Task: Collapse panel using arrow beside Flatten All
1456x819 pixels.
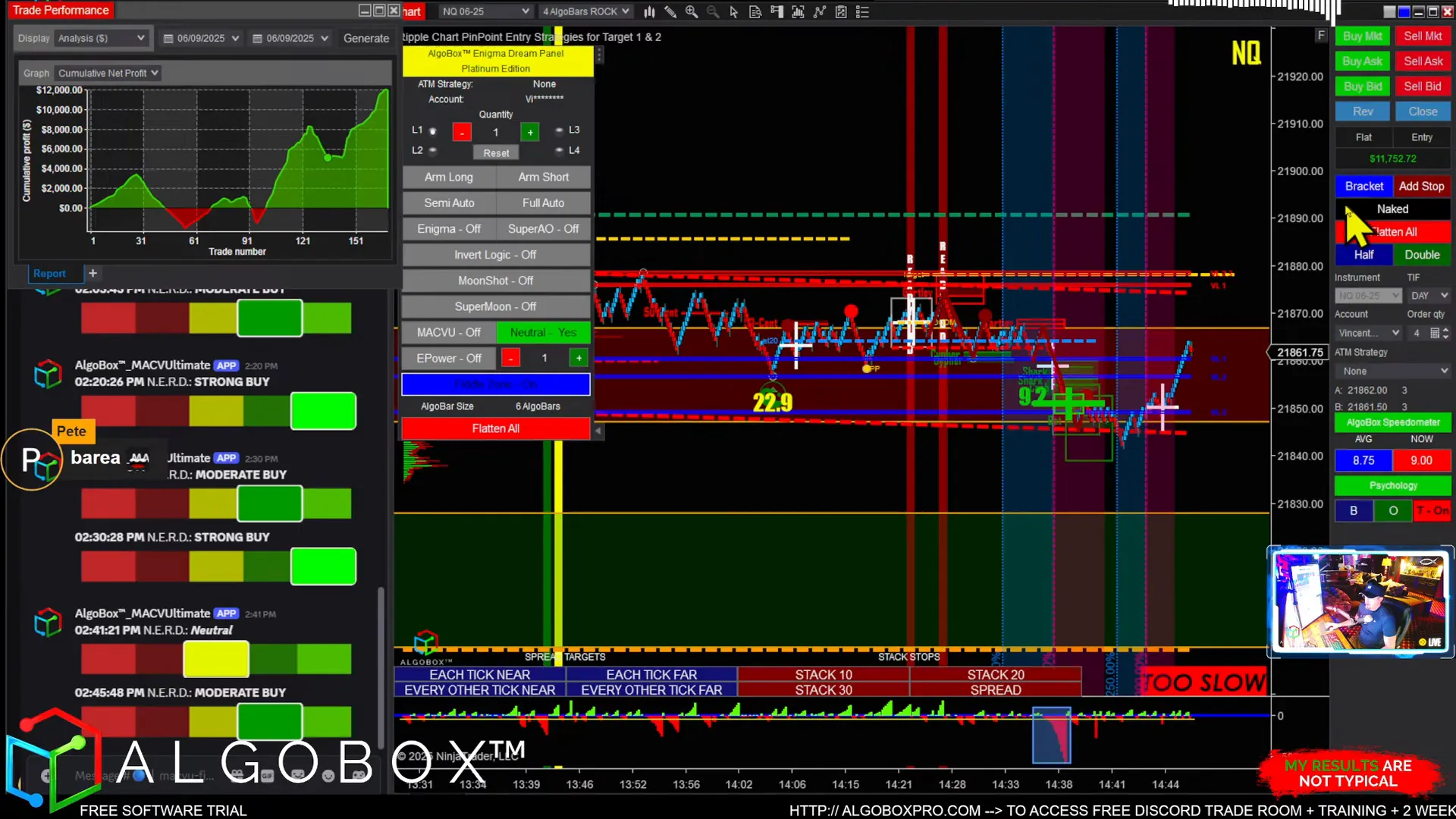Action: click(598, 430)
